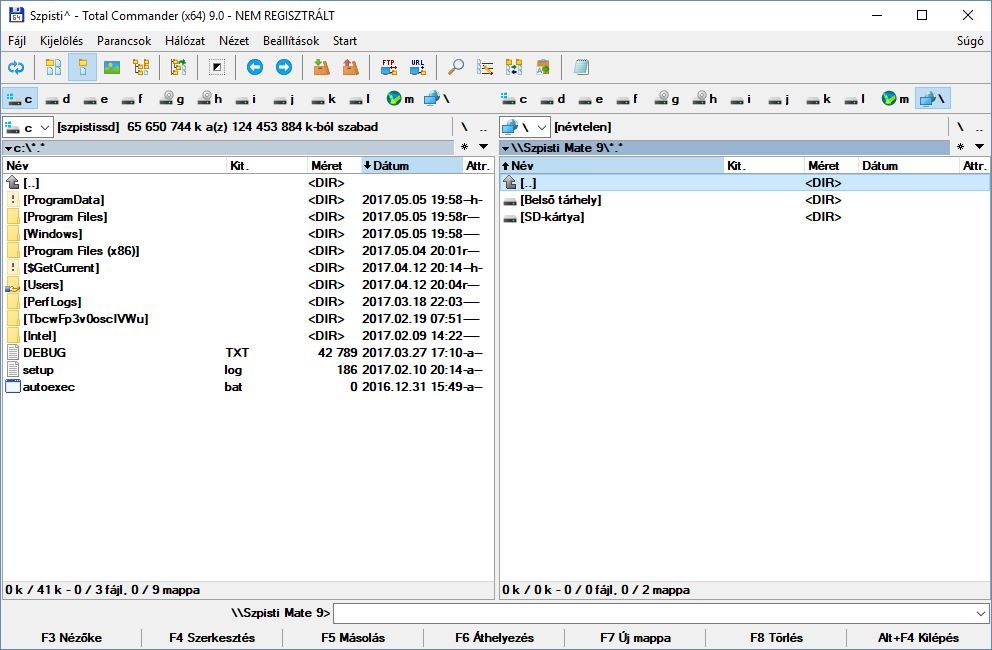Select drive c in right drive bar
Viewport: 992px width, 650px height.
pos(515,99)
